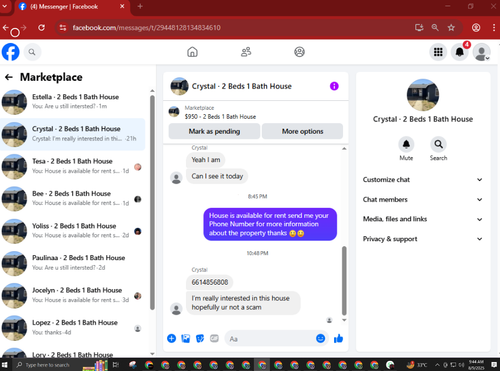Open the Notifications bell with badge
This screenshot has height=371, width=500.
(x=460, y=52)
